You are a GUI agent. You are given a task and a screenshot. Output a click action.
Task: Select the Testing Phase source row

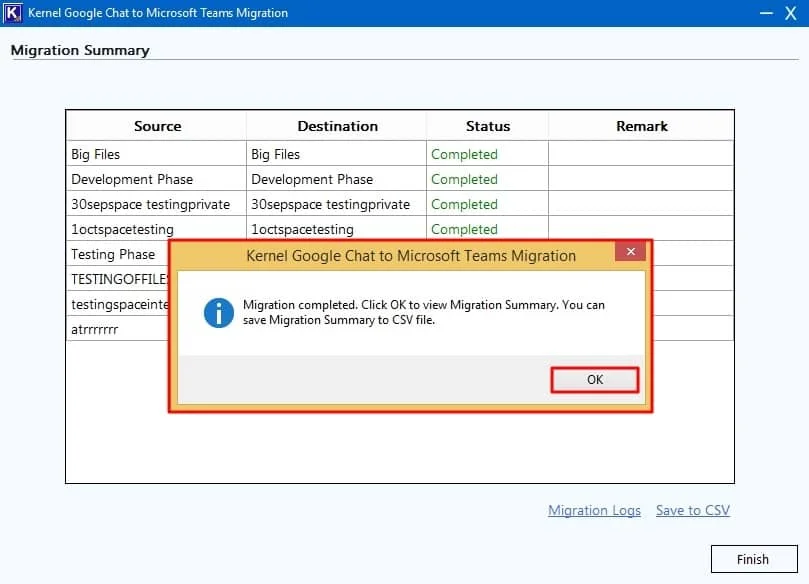[118, 254]
